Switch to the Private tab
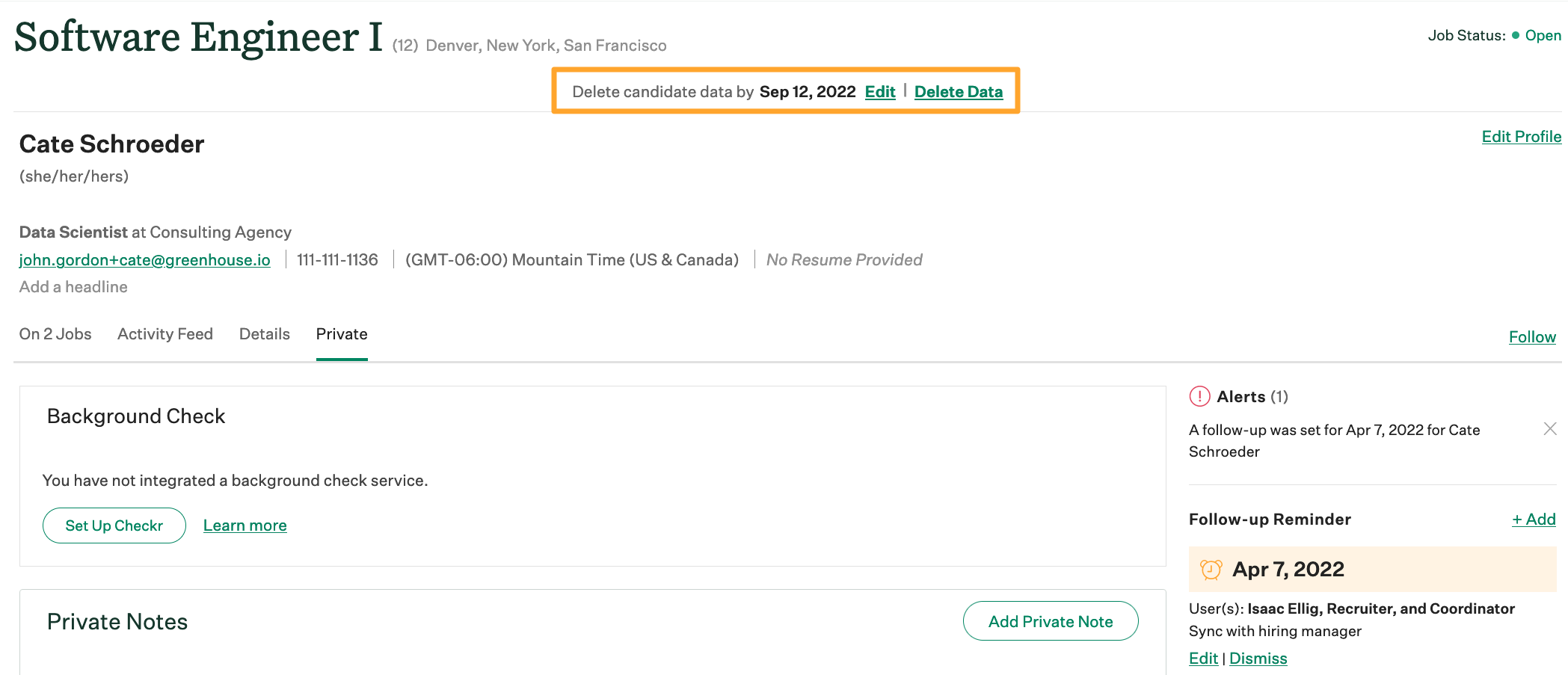 (341, 334)
